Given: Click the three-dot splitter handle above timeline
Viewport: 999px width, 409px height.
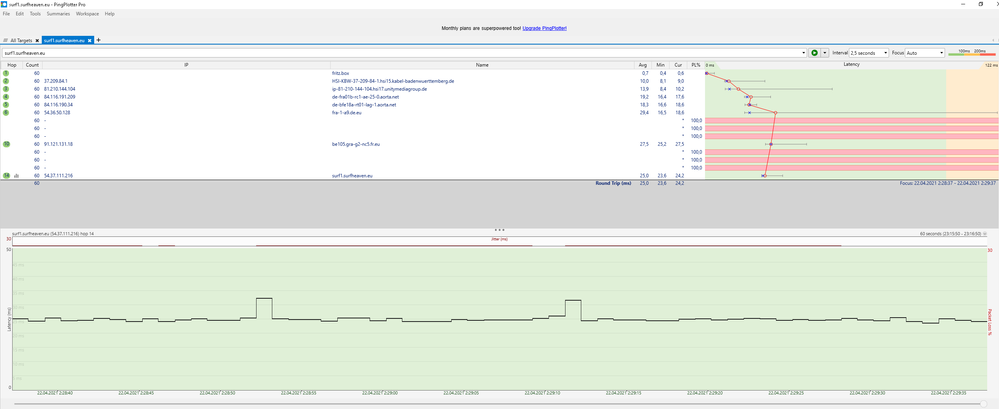Looking at the screenshot, I should pyautogui.click(x=500, y=229).
